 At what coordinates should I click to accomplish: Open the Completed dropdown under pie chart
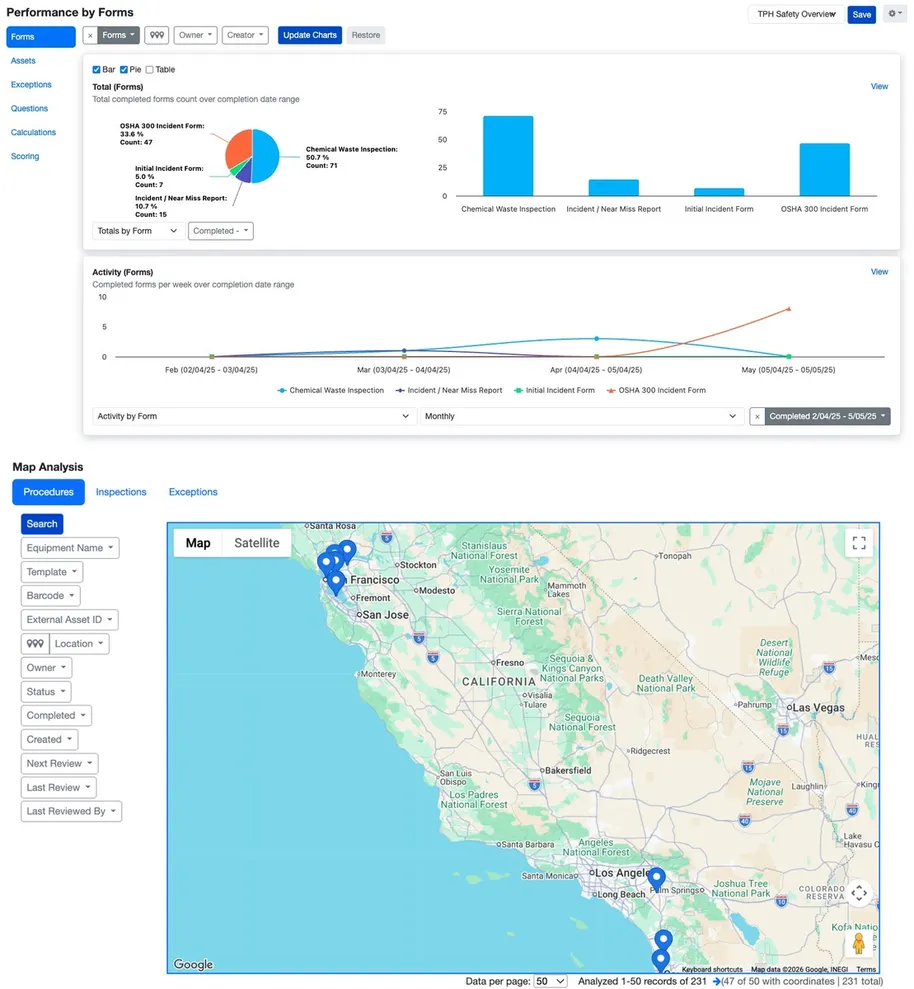(220, 231)
